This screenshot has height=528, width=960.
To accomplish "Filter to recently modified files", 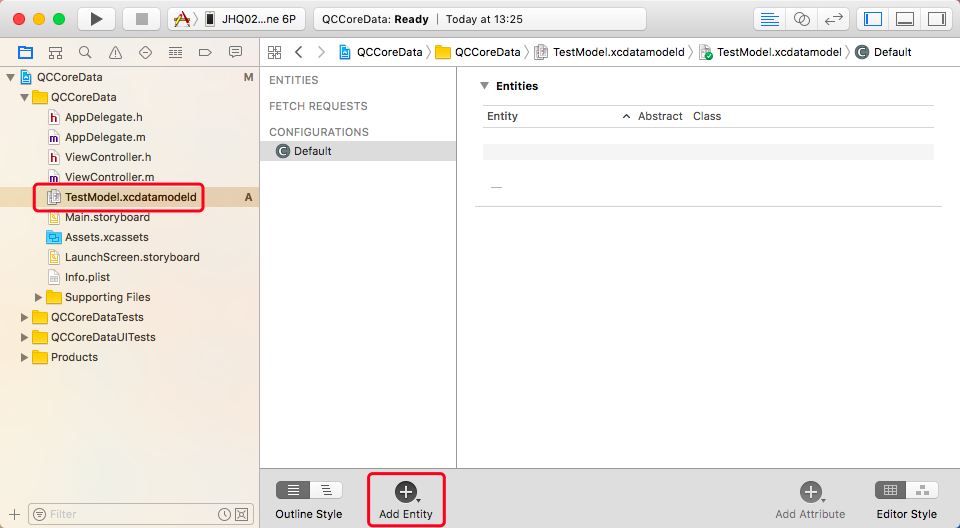I will 224,515.
